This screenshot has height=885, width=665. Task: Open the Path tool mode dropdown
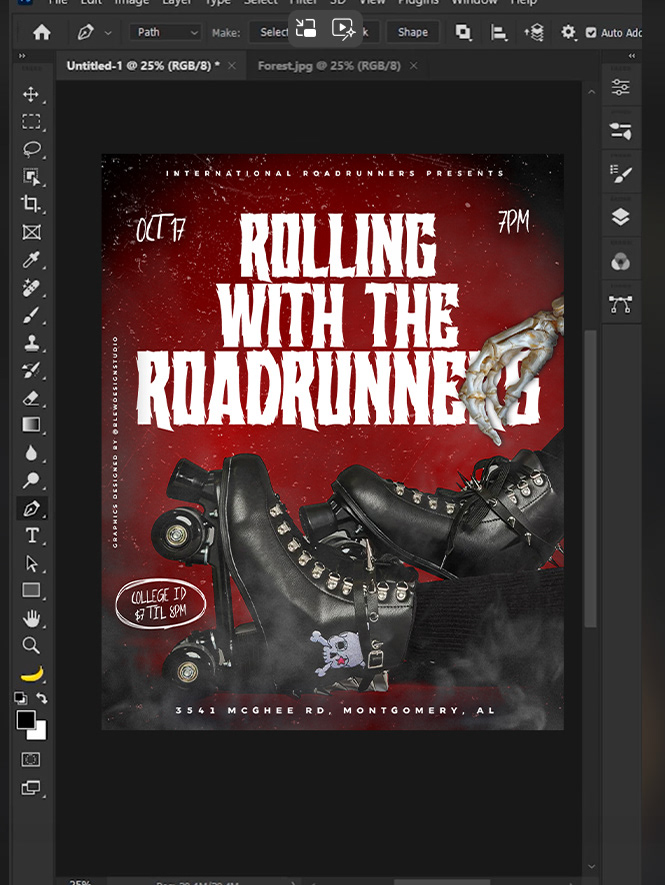click(165, 32)
